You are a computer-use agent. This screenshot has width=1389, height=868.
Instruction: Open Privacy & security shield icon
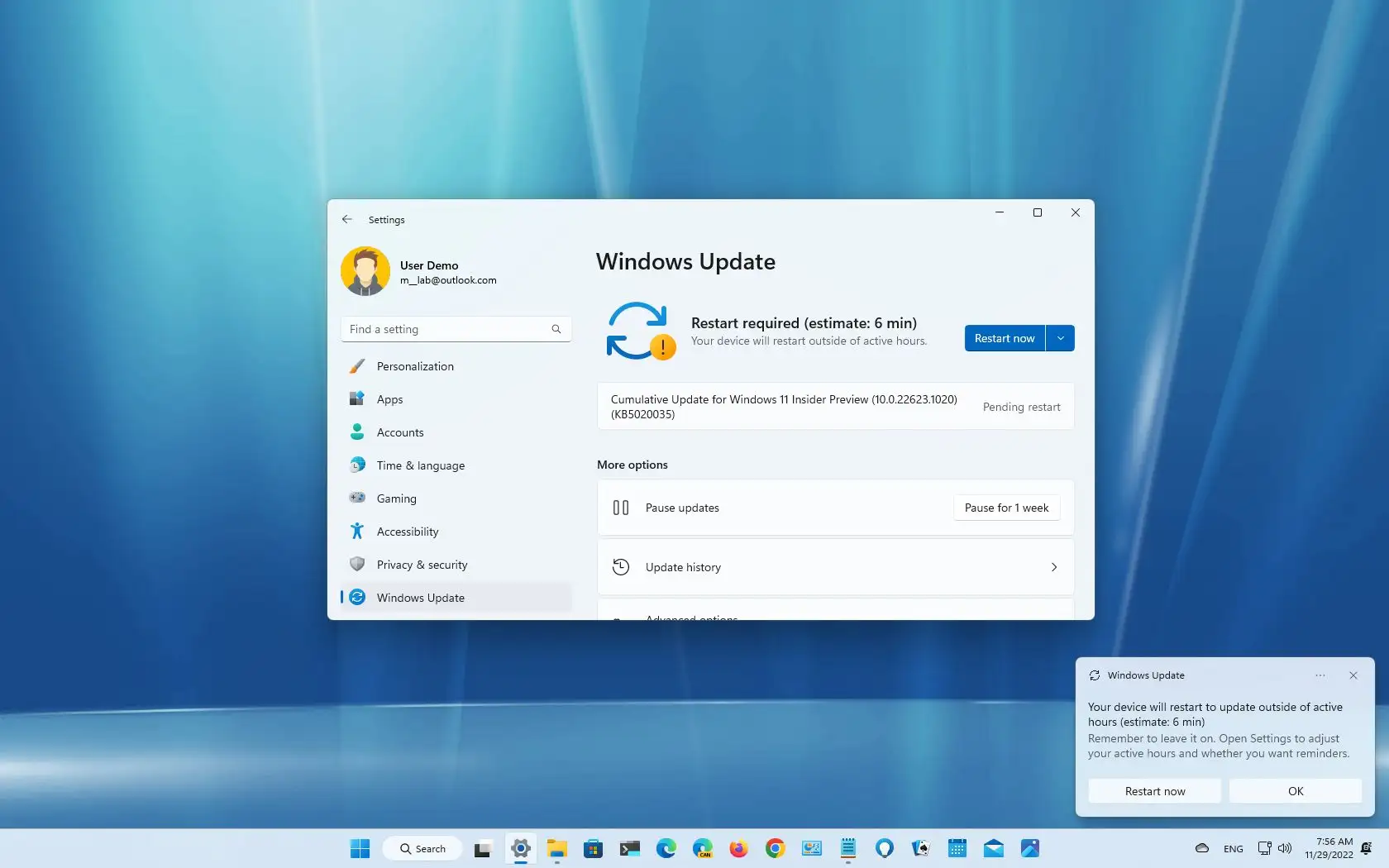coord(357,565)
